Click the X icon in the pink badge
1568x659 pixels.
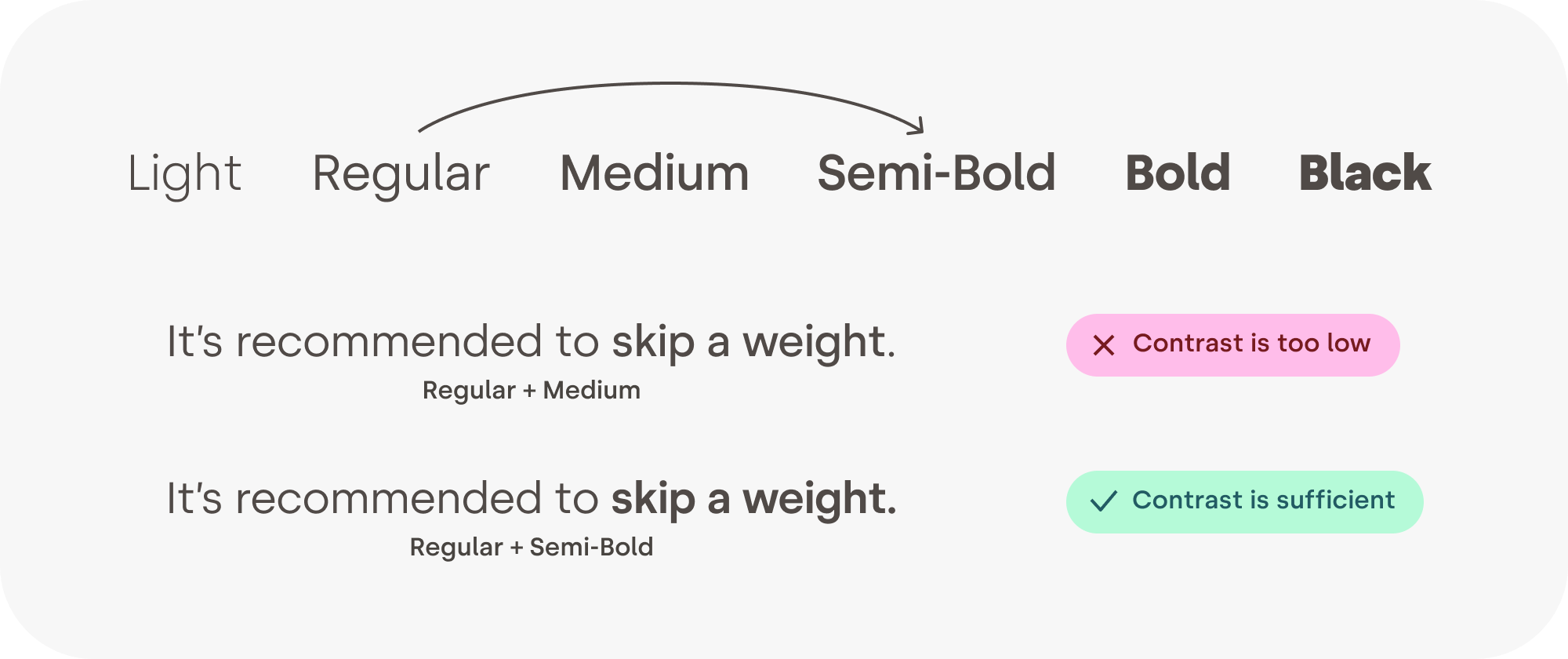[1104, 345]
